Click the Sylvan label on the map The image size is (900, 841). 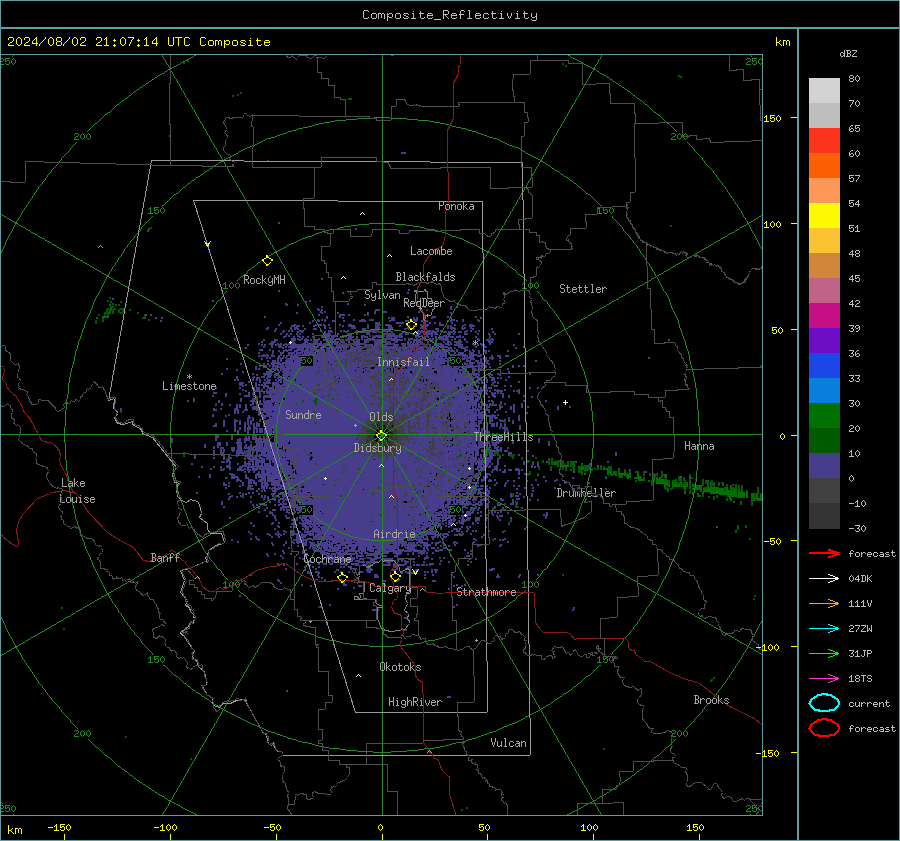click(382, 295)
